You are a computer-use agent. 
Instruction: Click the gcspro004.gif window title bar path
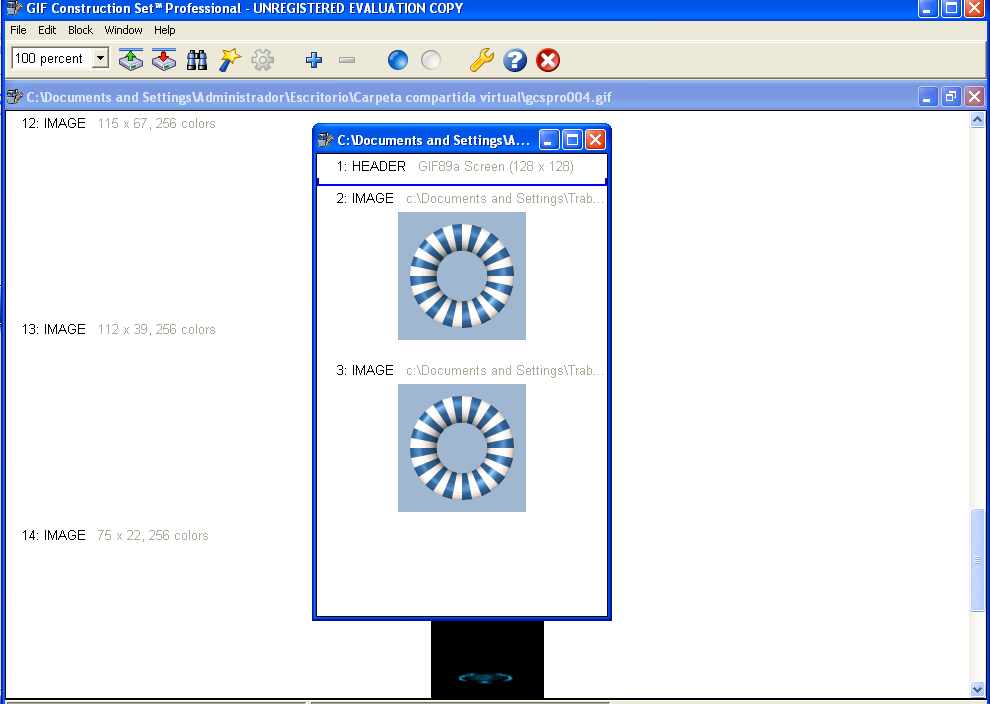319,97
